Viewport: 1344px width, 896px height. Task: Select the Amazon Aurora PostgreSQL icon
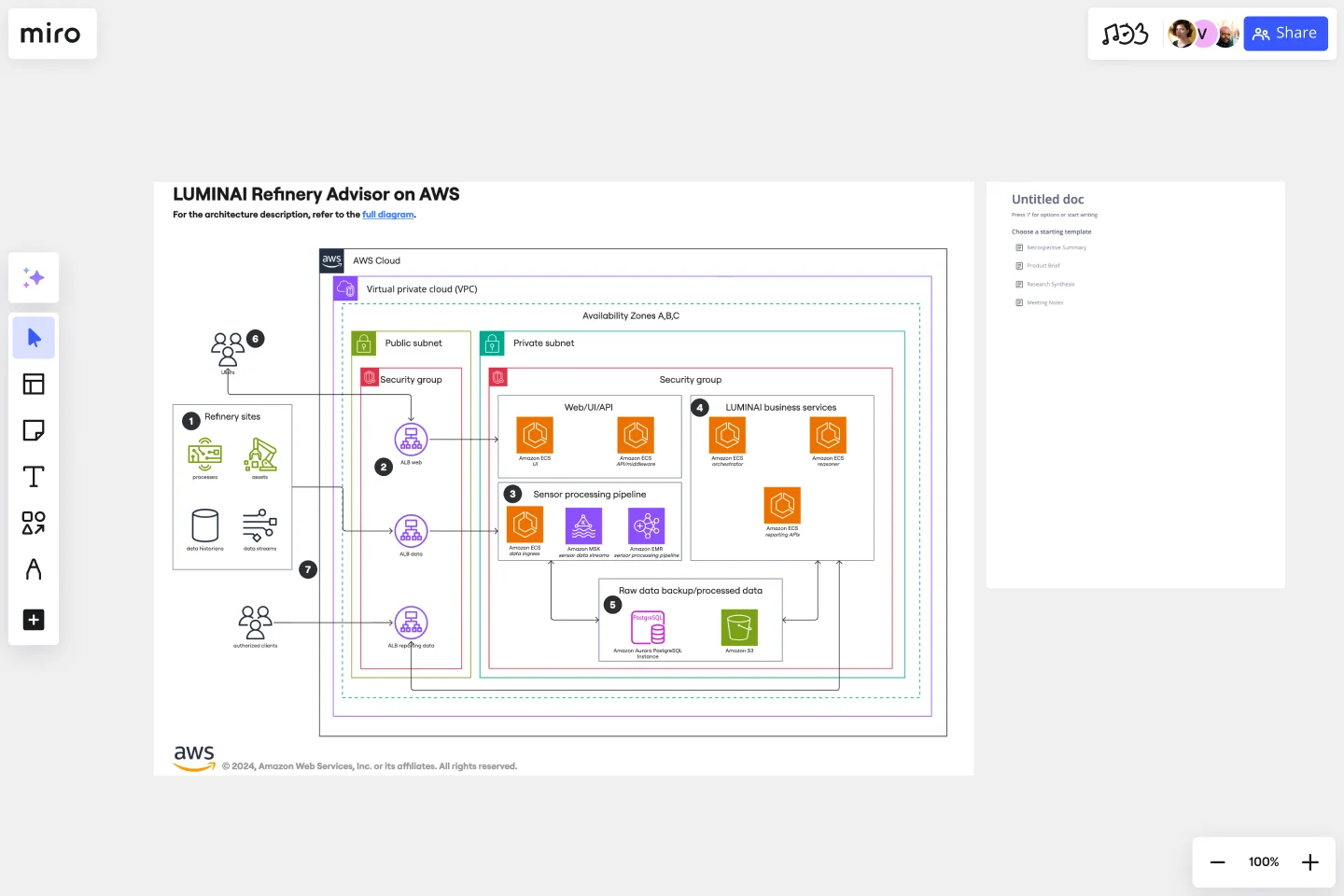click(x=648, y=628)
